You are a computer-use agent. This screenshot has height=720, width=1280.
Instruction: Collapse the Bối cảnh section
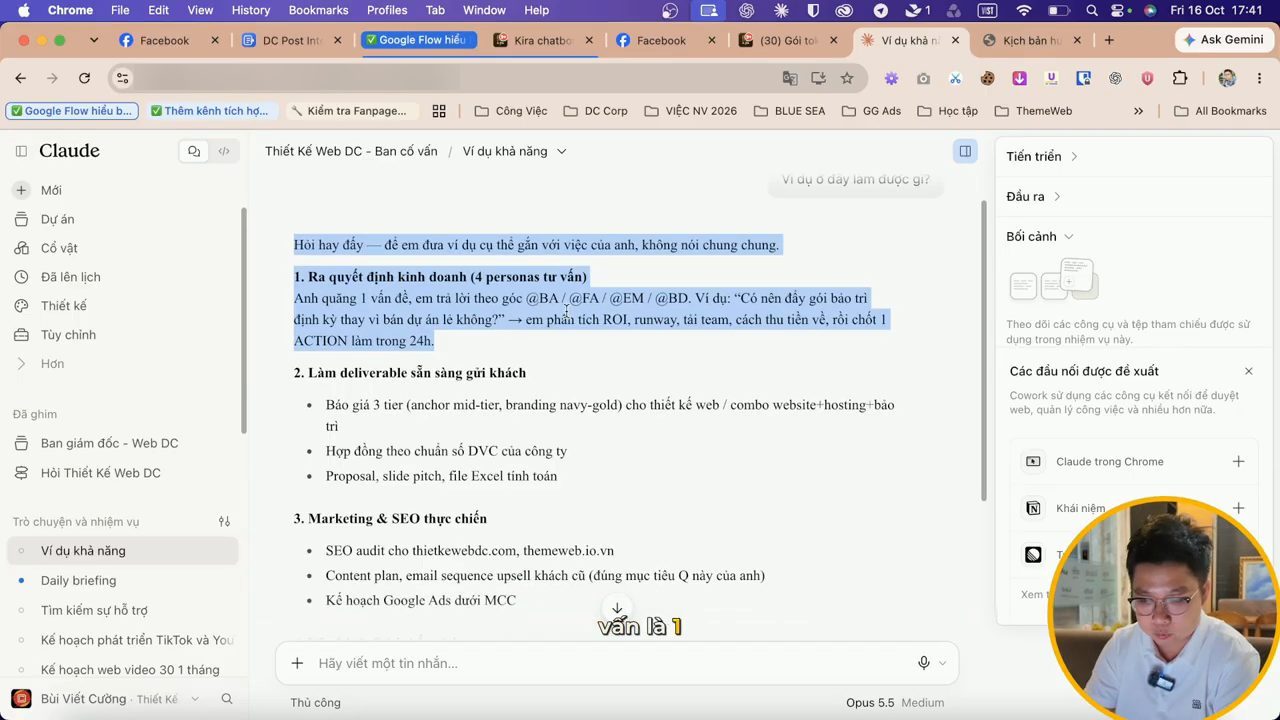click(x=1039, y=236)
